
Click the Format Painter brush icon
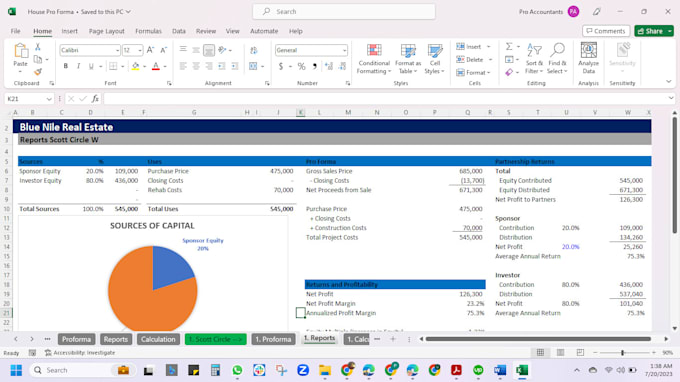pyautogui.click(x=38, y=72)
